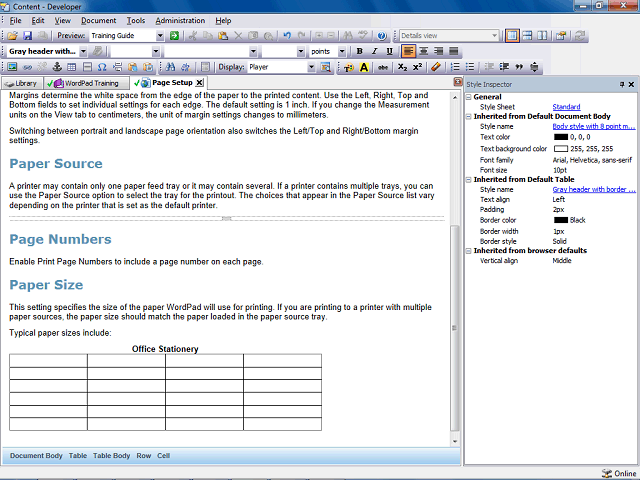Switch to the WordPad Training tab
640x480 pixels.
[x=87, y=83]
